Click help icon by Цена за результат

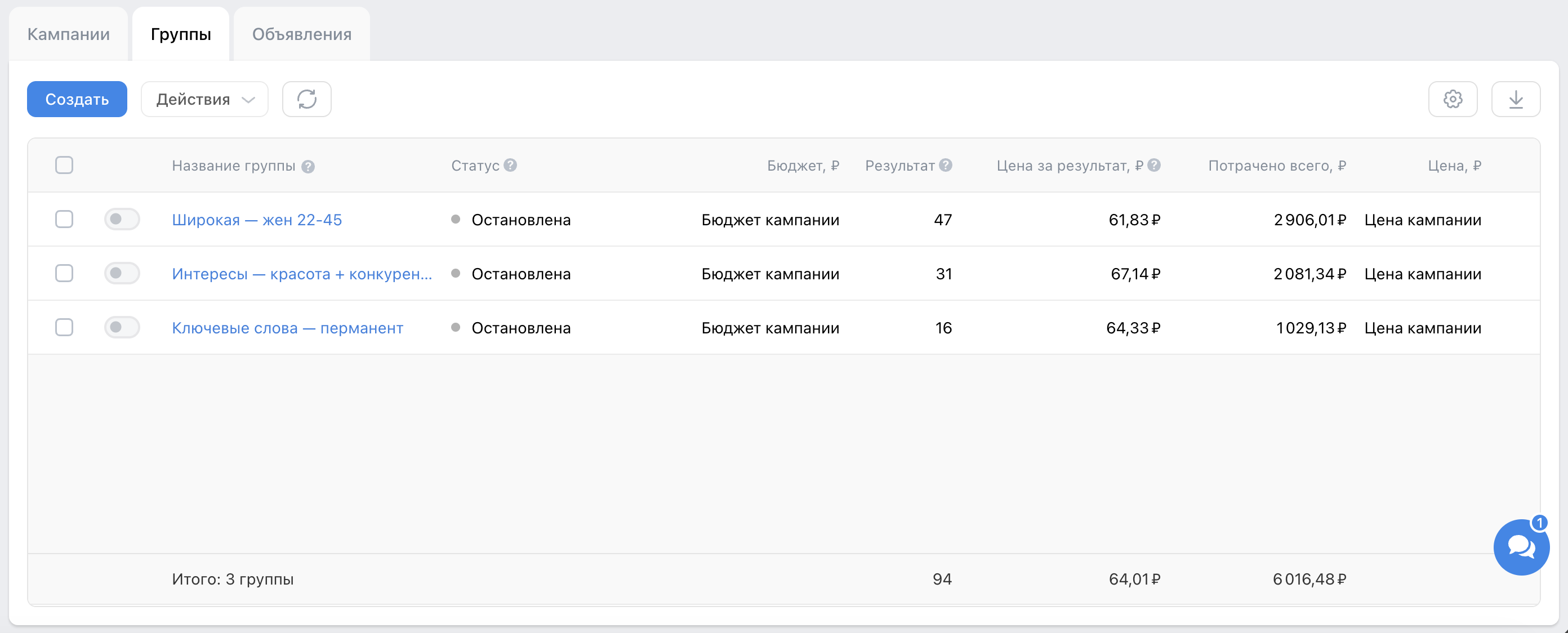point(1154,165)
